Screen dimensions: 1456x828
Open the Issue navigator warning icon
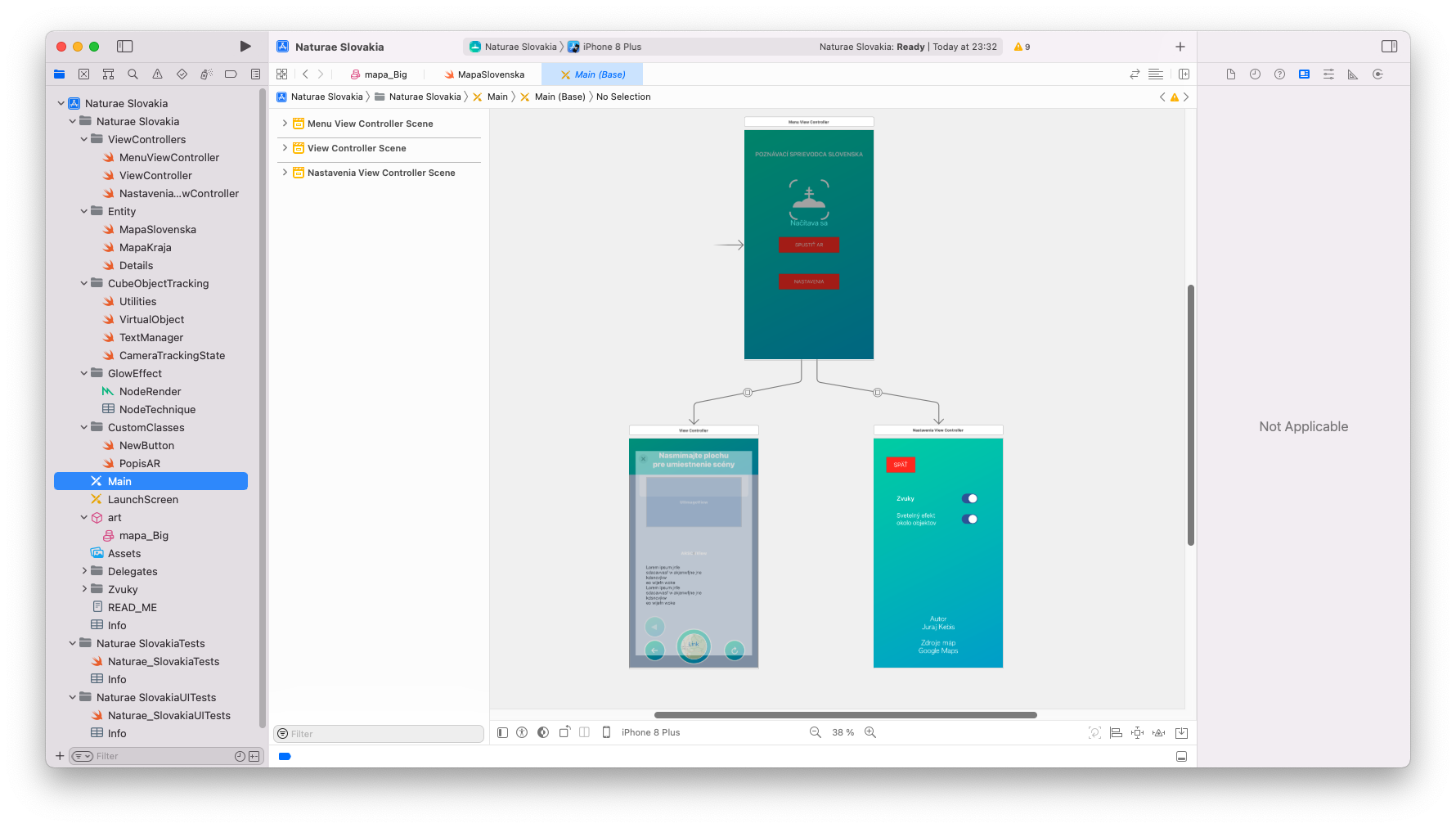tap(157, 74)
